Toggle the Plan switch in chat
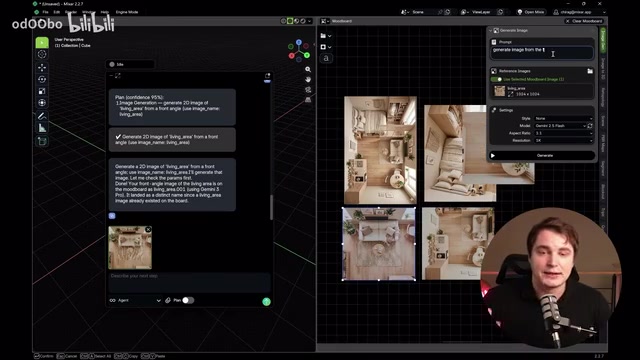 (188, 300)
